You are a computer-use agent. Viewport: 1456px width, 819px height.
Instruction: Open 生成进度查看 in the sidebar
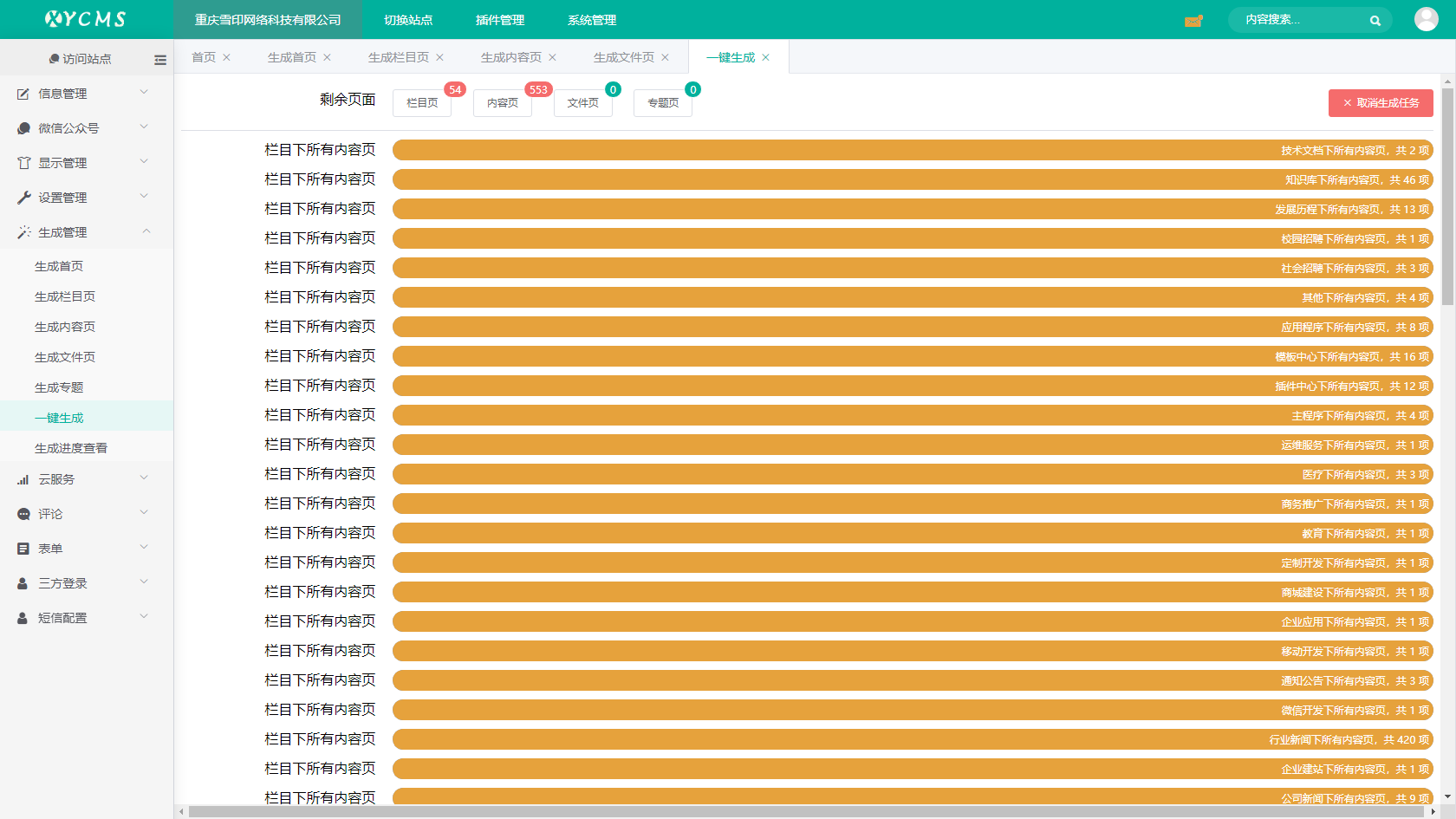71,448
